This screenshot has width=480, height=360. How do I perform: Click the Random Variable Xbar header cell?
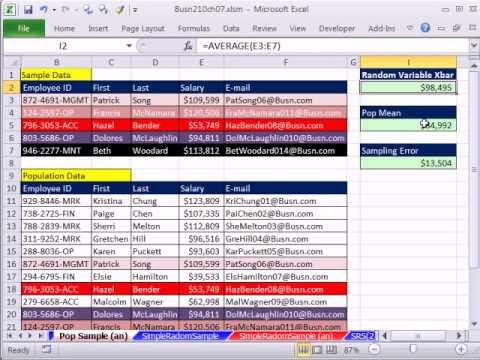tap(408, 75)
